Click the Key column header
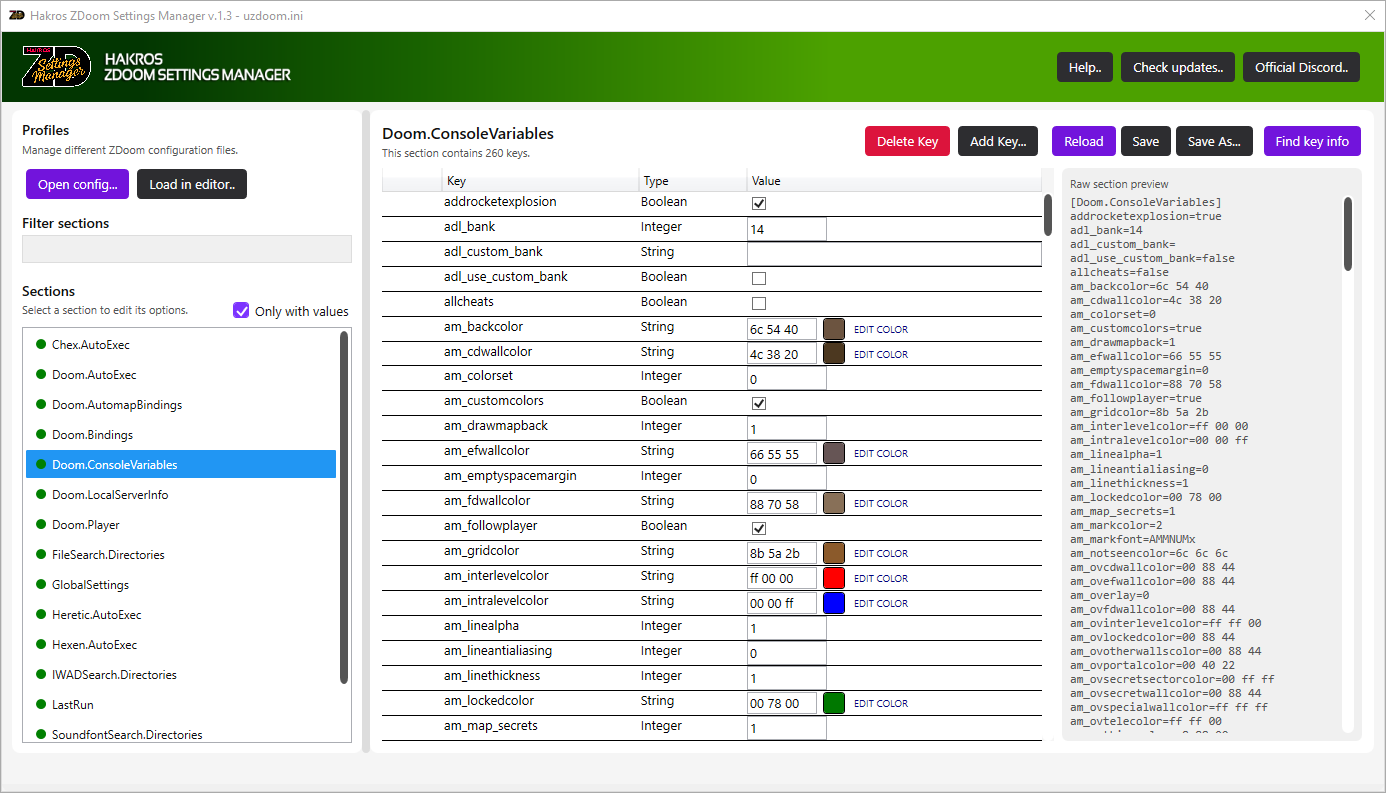This screenshot has height=793, width=1386. (540, 181)
